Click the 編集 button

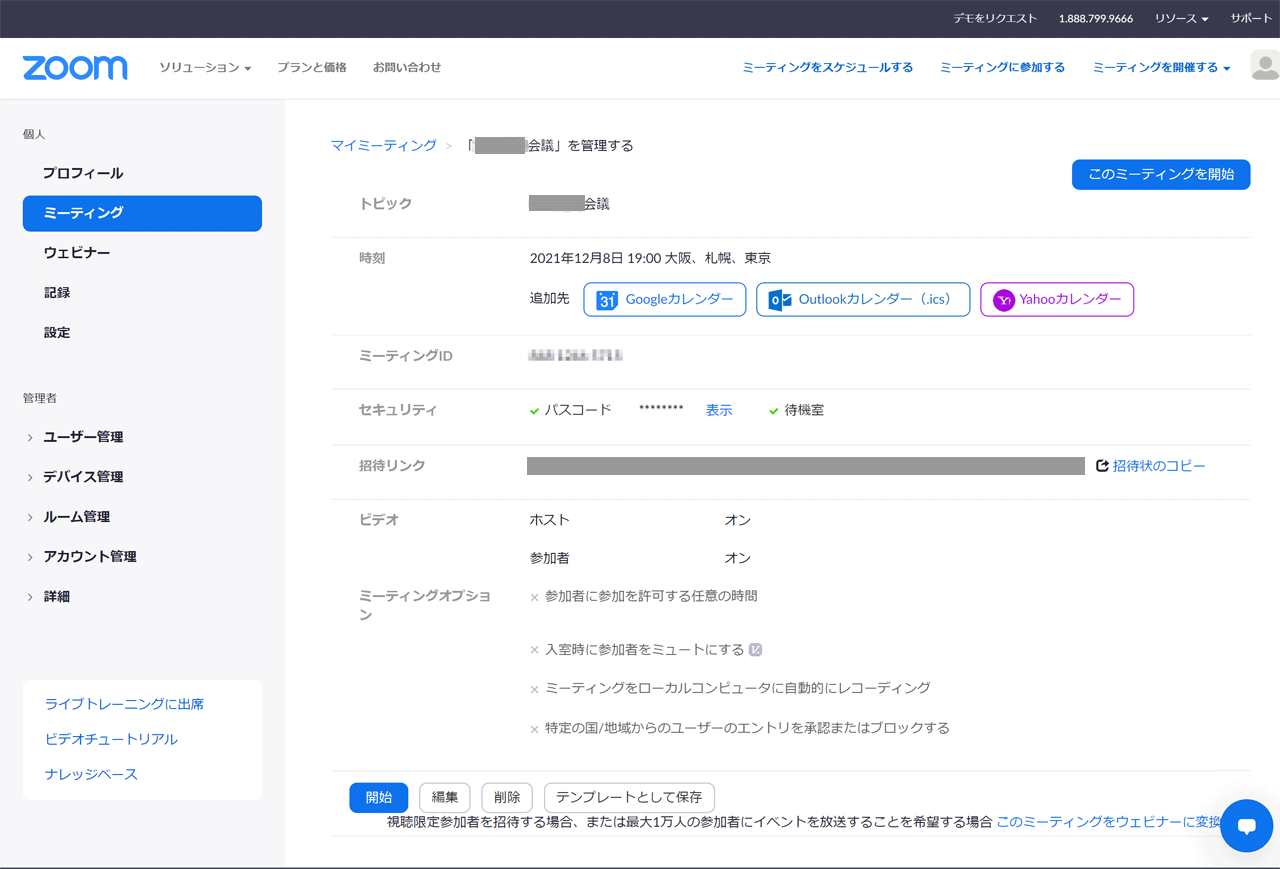[x=445, y=798]
